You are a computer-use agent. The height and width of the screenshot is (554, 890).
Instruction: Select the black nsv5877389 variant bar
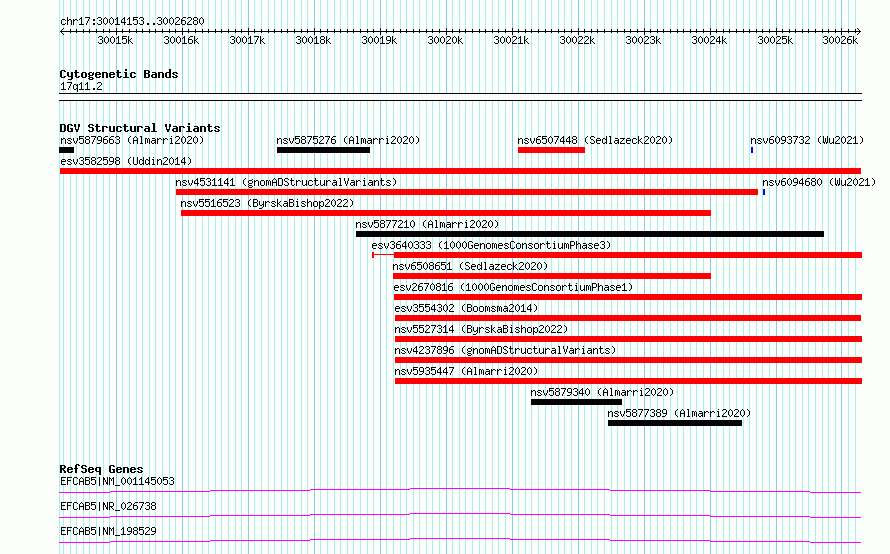click(675, 423)
